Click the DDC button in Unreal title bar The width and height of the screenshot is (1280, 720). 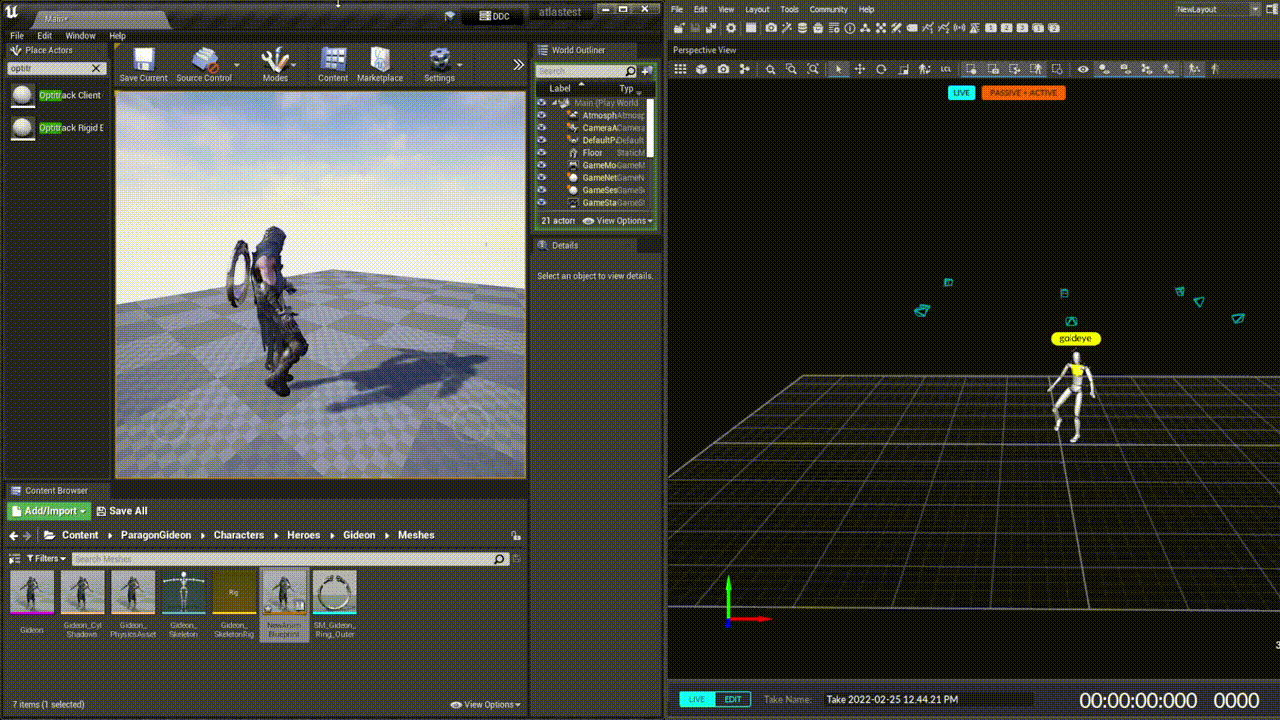click(x=493, y=16)
